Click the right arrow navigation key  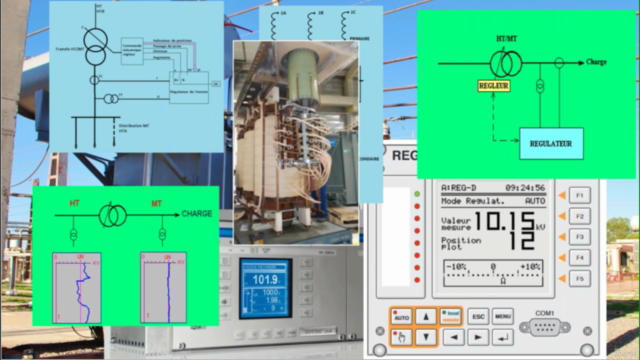tap(478, 338)
